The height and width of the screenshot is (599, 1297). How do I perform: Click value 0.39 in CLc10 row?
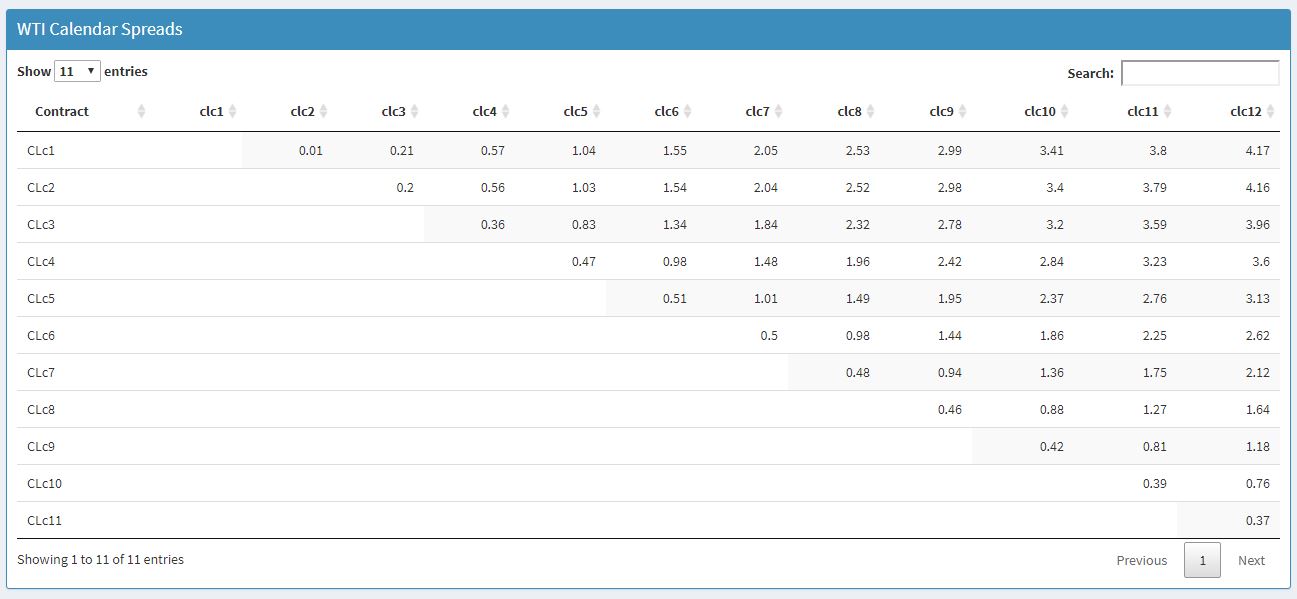click(x=1155, y=483)
